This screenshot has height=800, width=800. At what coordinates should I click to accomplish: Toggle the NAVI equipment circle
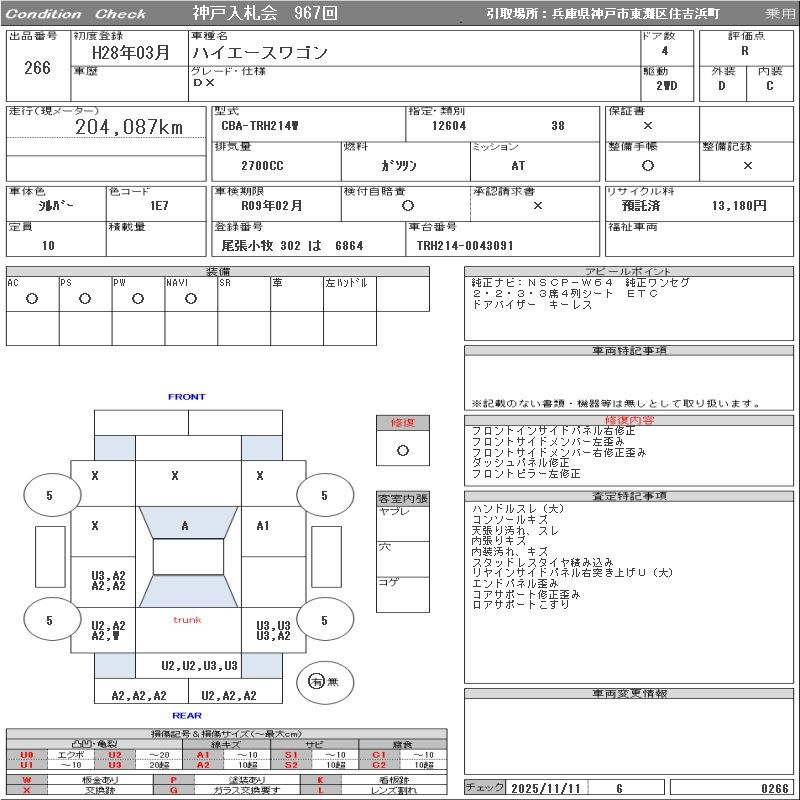(x=191, y=298)
